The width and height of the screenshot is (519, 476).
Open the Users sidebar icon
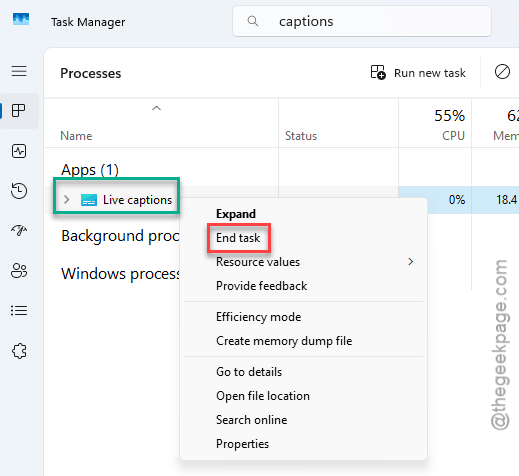(19, 270)
